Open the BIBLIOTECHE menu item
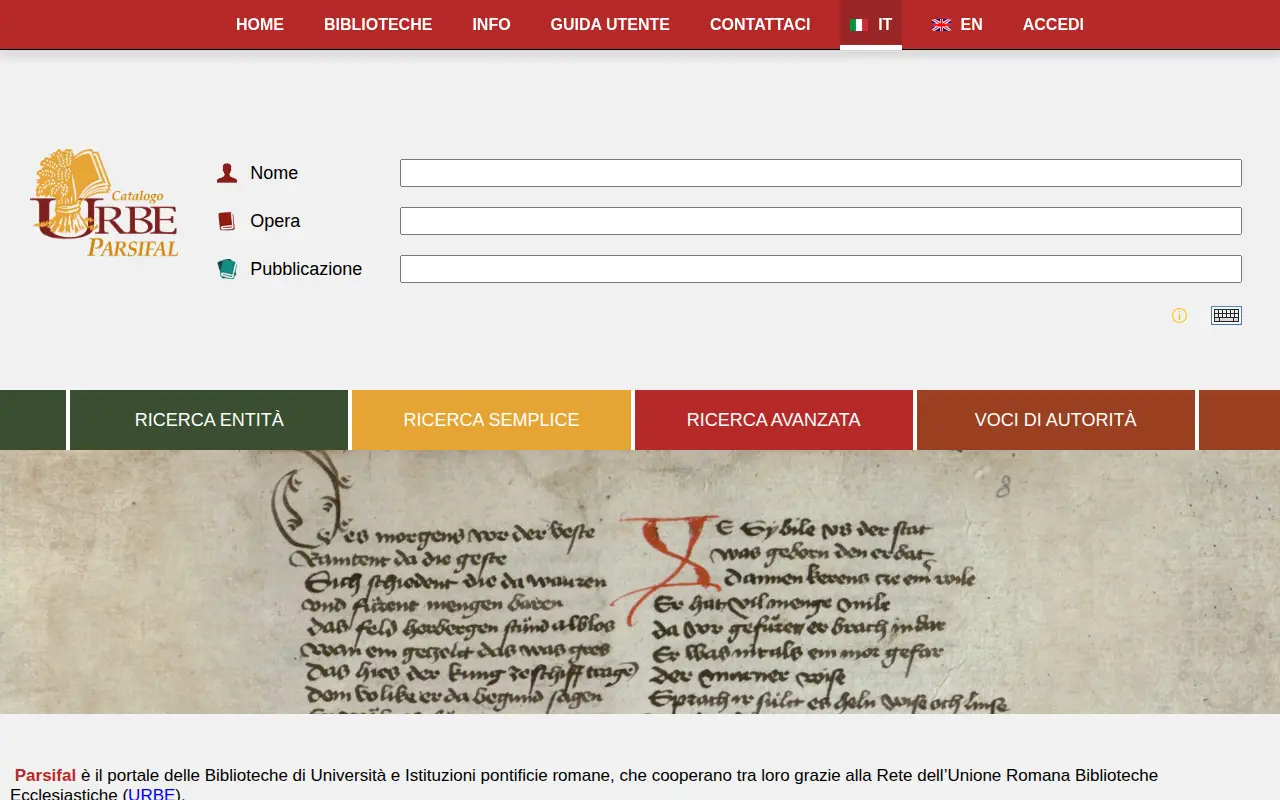Viewport: 1280px width, 800px height. pos(378,25)
